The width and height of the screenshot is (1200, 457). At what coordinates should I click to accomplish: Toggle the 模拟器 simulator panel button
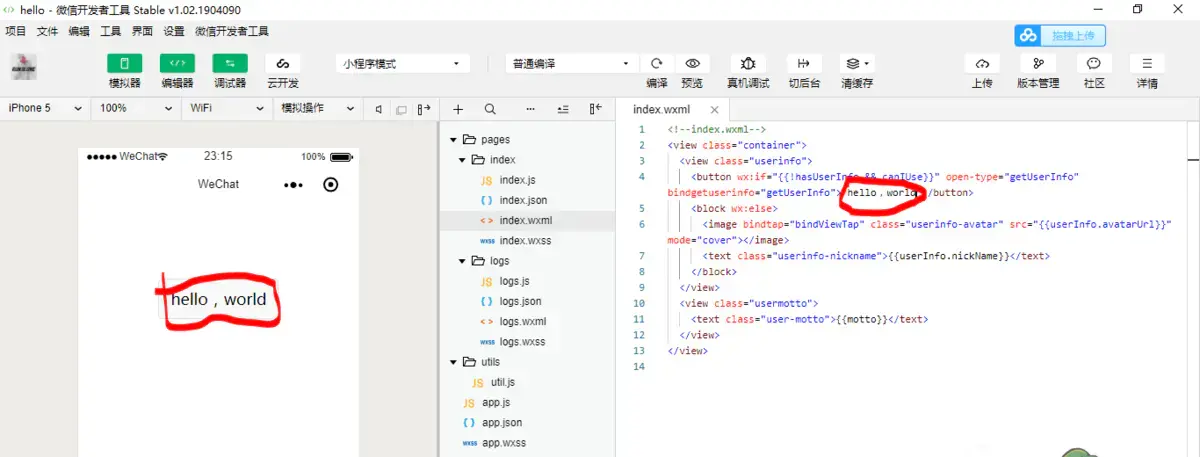coord(124,63)
